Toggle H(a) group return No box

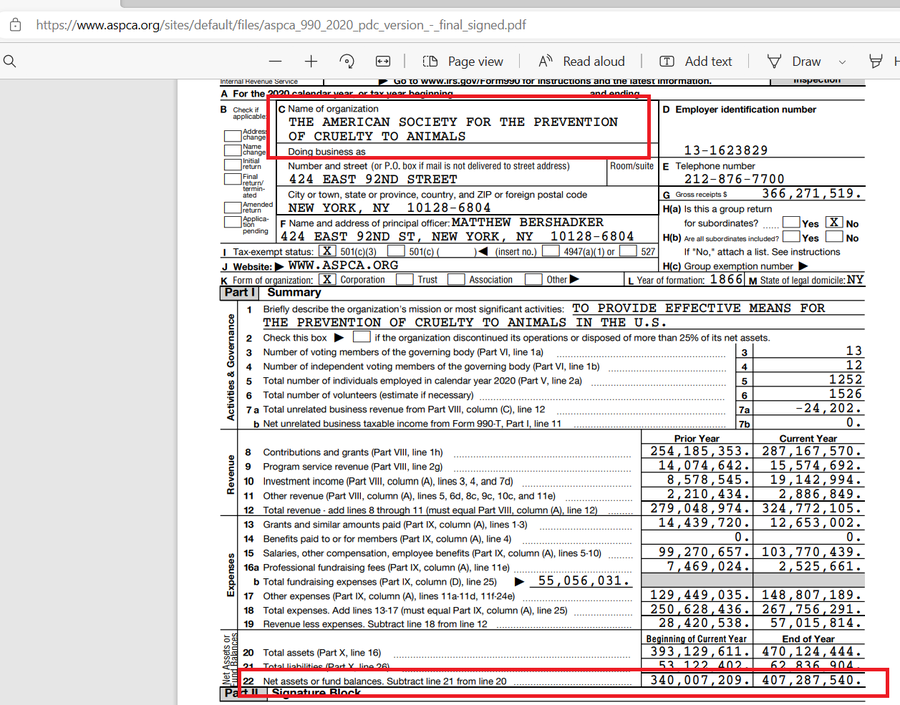click(x=835, y=222)
